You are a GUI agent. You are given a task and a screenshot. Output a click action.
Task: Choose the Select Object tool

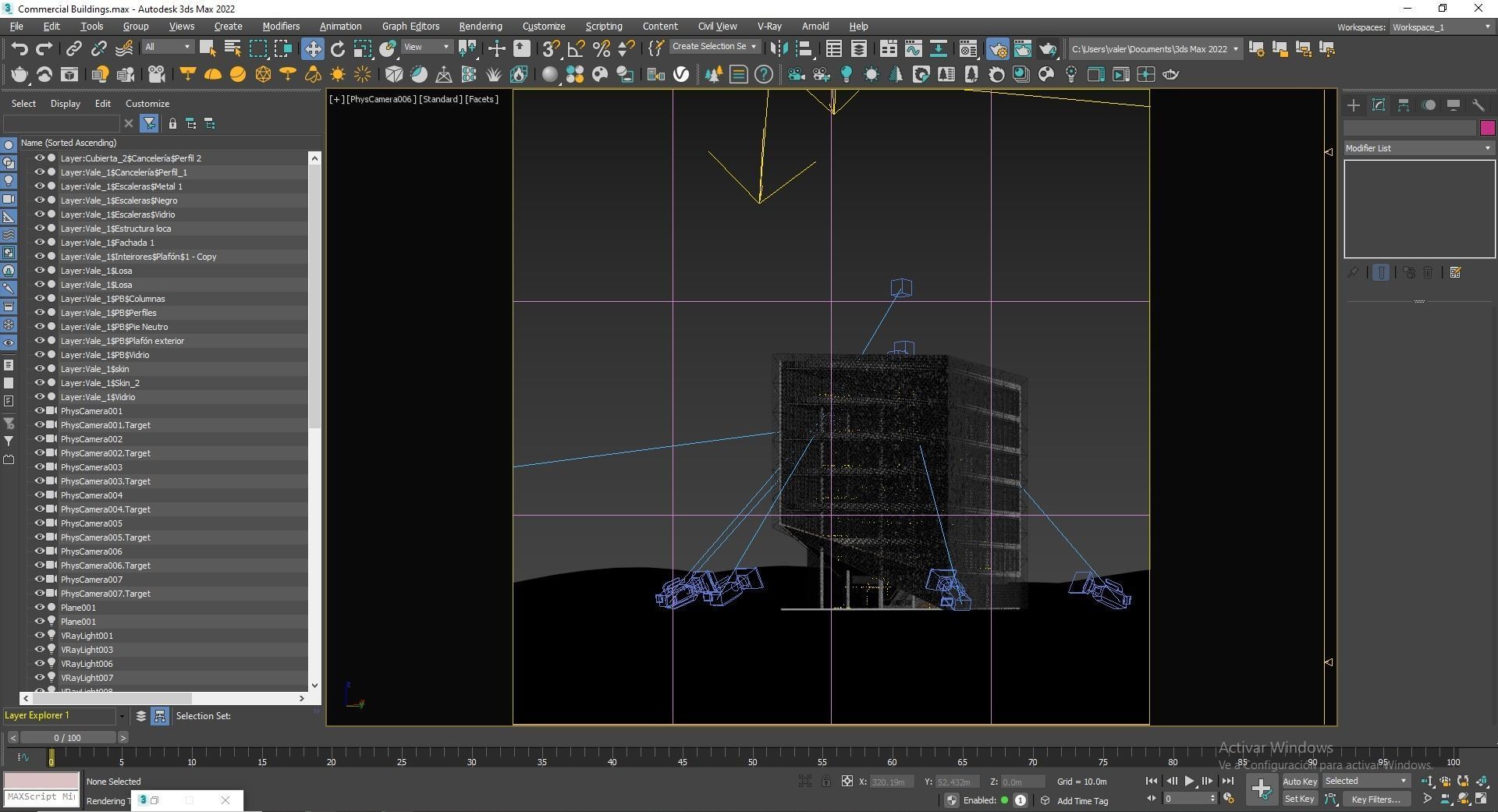coord(208,49)
